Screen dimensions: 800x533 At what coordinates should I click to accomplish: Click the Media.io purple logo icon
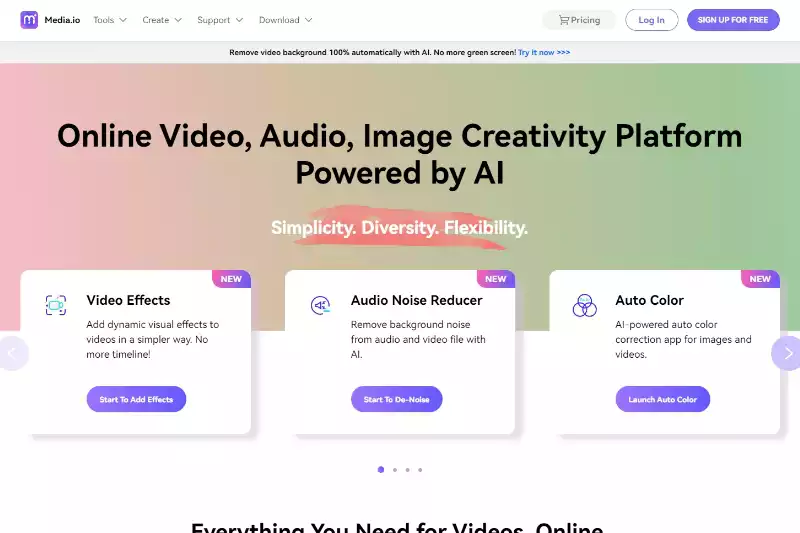[29, 20]
